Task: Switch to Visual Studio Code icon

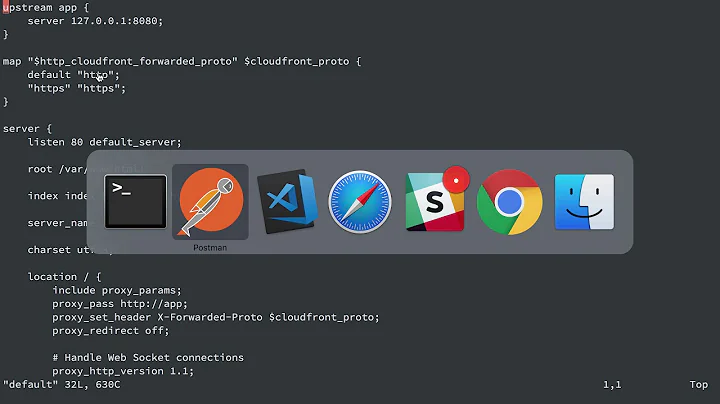Action: pos(287,202)
